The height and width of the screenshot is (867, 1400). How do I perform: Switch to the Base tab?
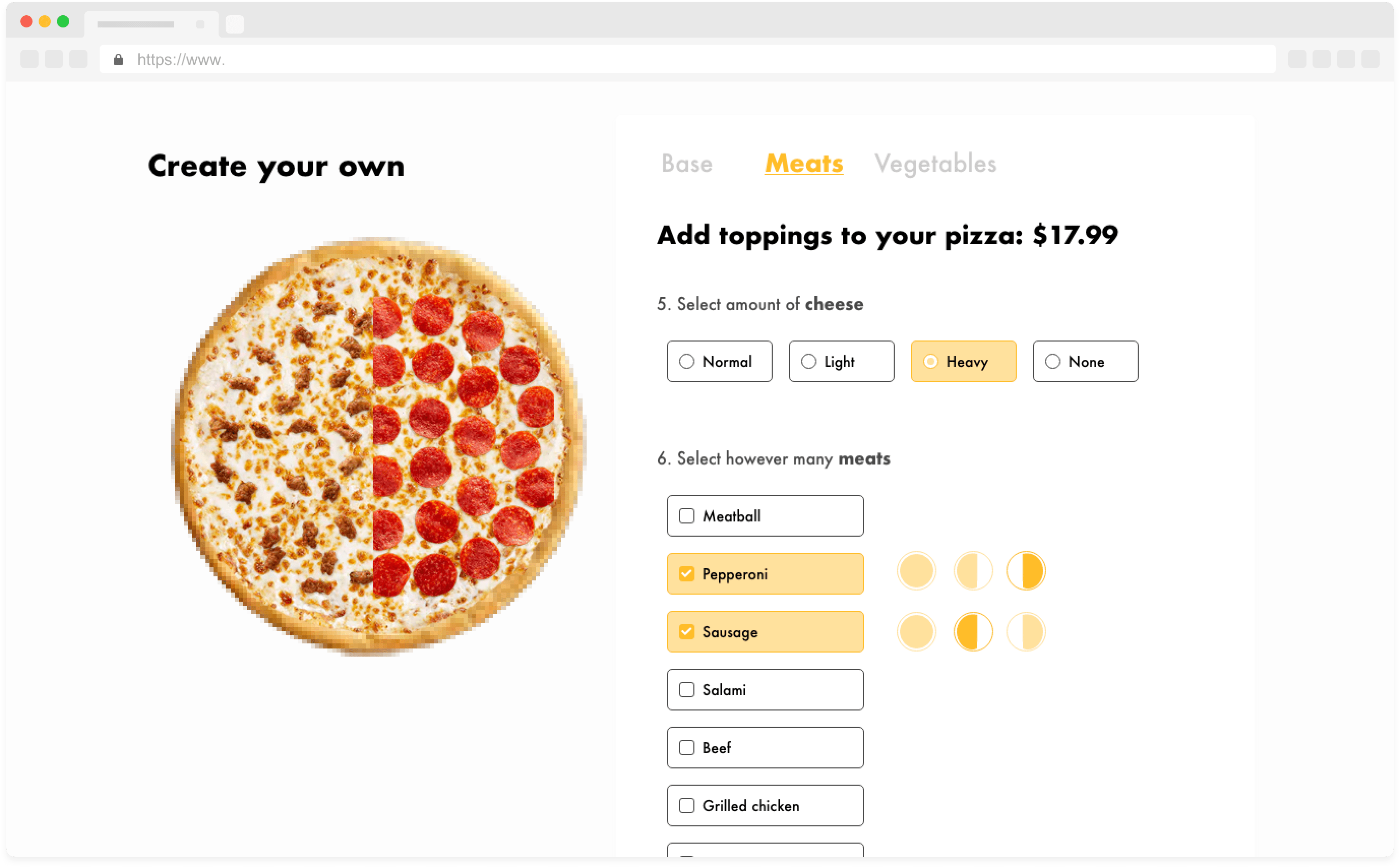(687, 163)
